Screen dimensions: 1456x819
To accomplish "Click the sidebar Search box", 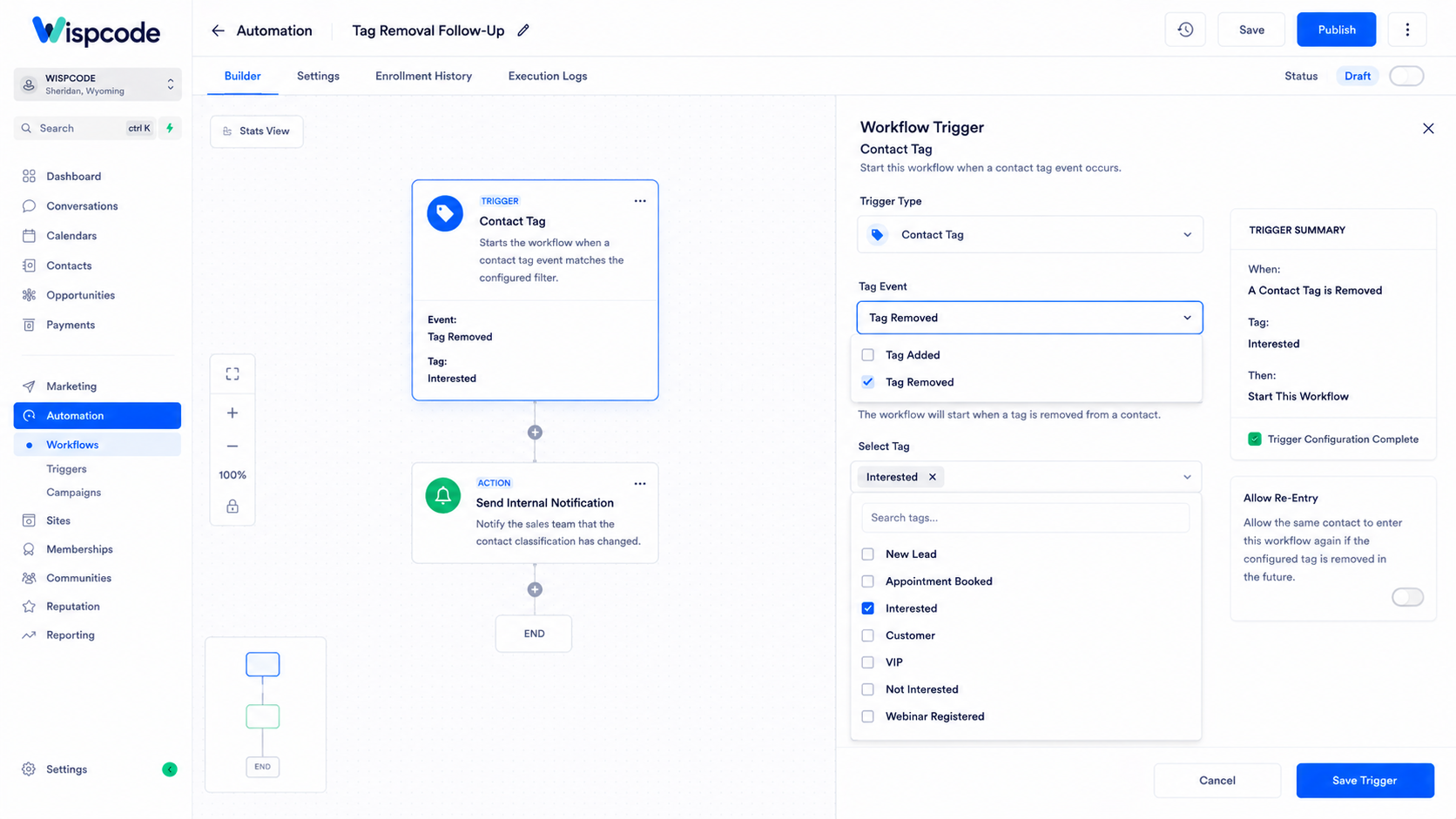I will (x=85, y=128).
